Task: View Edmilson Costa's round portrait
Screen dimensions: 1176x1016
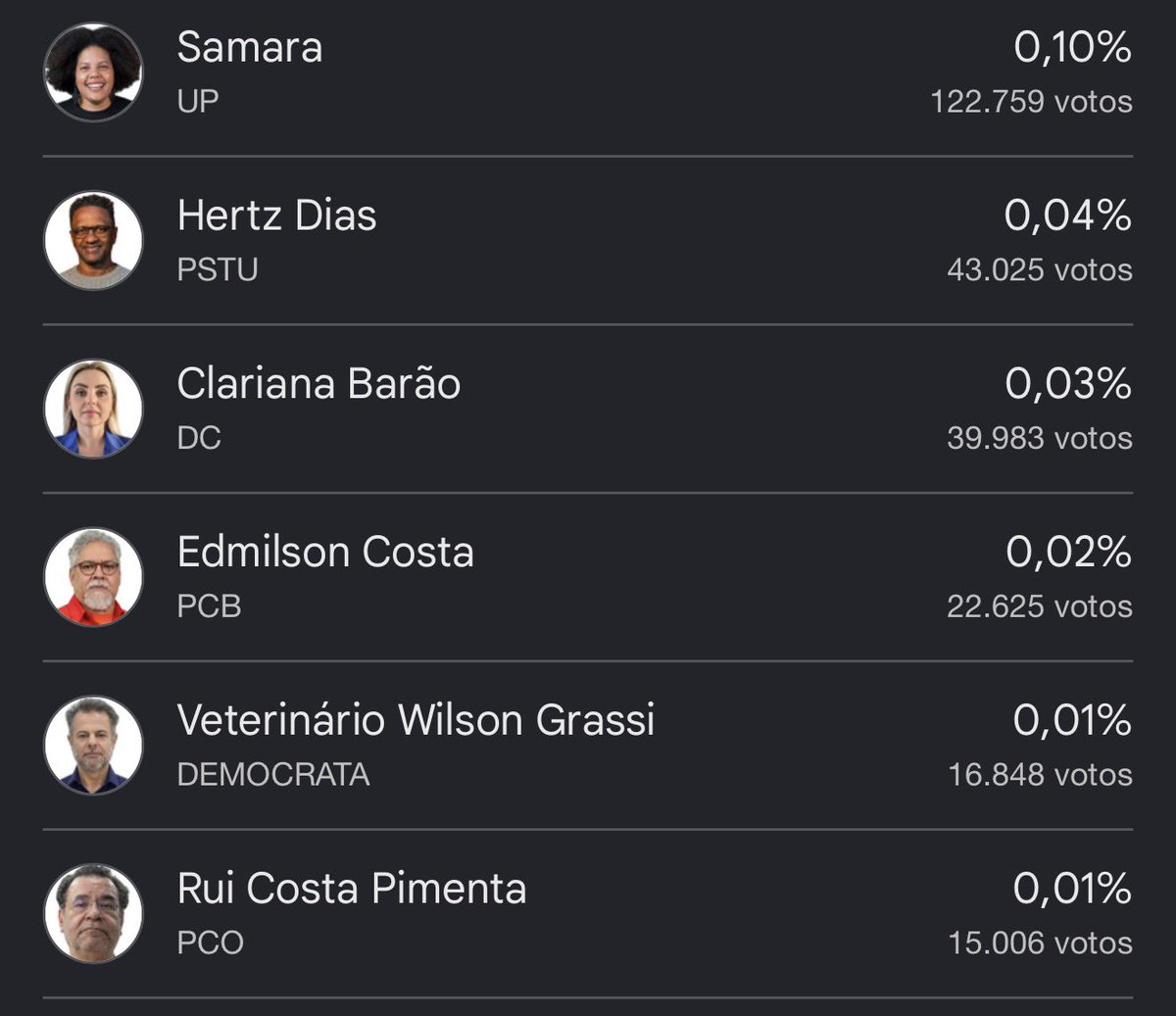Action: [93, 577]
